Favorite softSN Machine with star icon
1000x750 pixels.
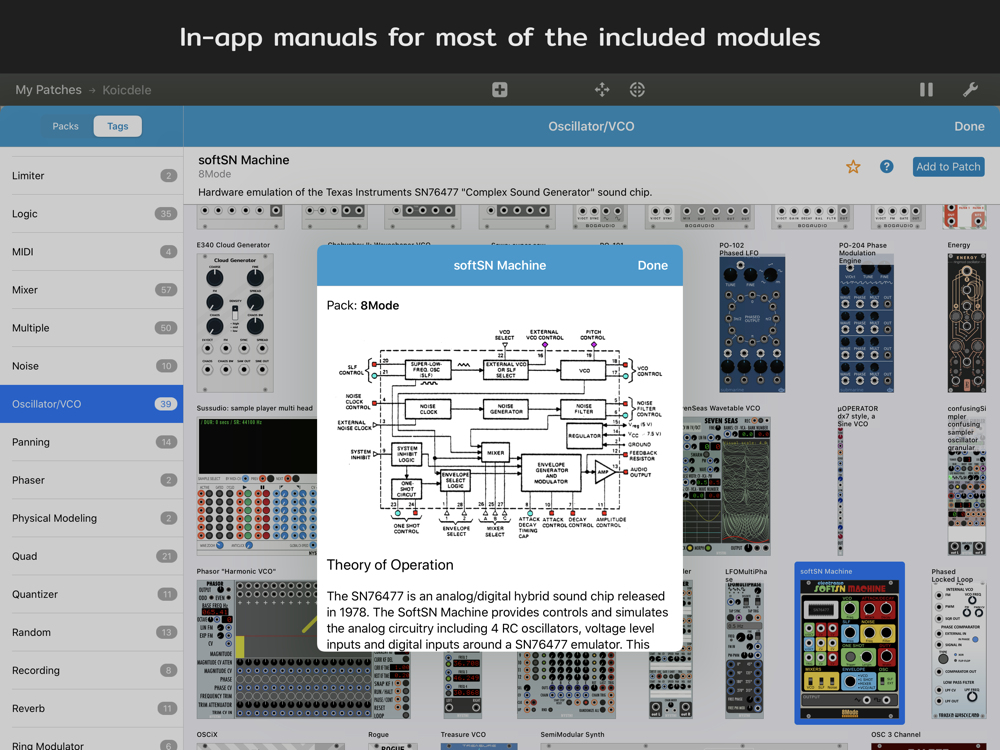point(853,167)
